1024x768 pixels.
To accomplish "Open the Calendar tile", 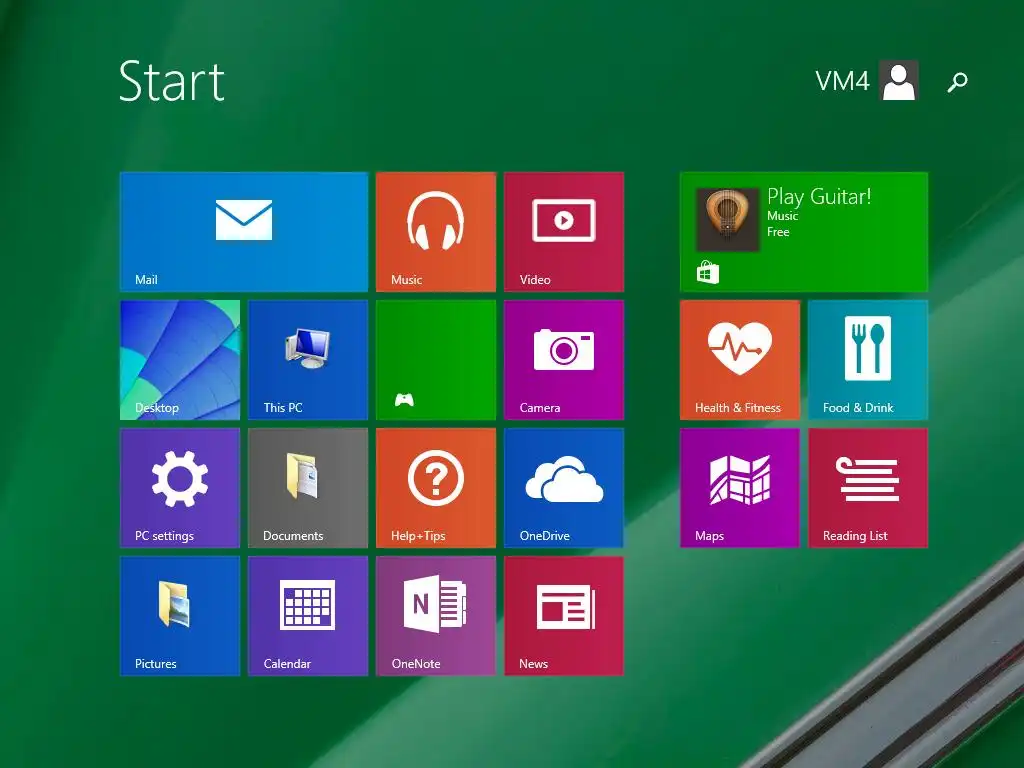I will click(x=308, y=616).
